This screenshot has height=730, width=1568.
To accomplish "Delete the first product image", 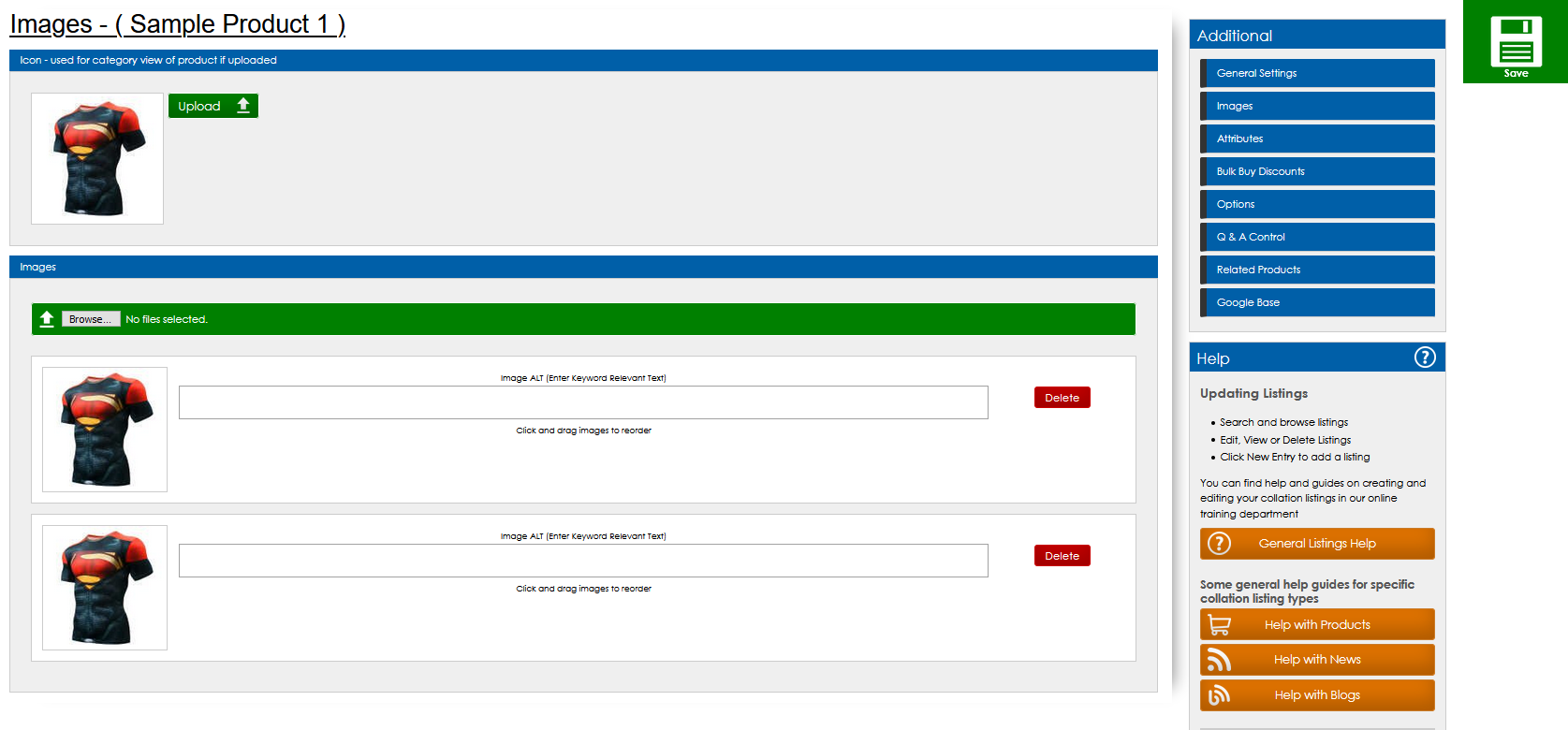I will [x=1062, y=398].
